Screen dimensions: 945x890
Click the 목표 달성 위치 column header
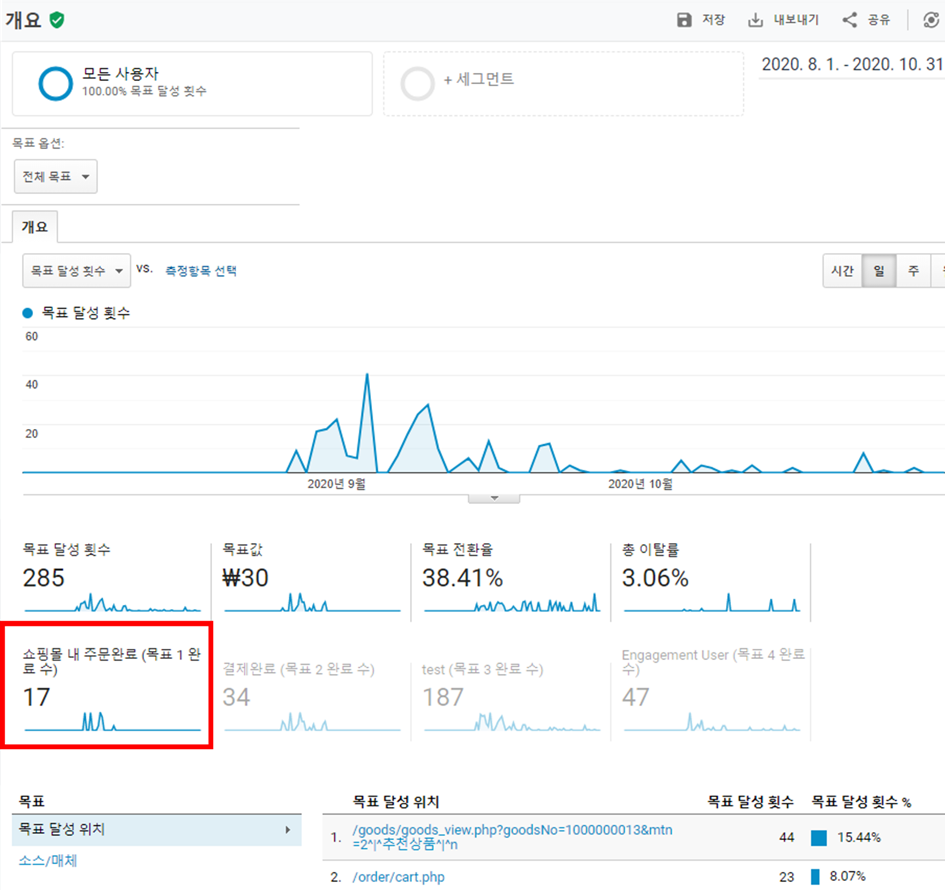[396, 801]
